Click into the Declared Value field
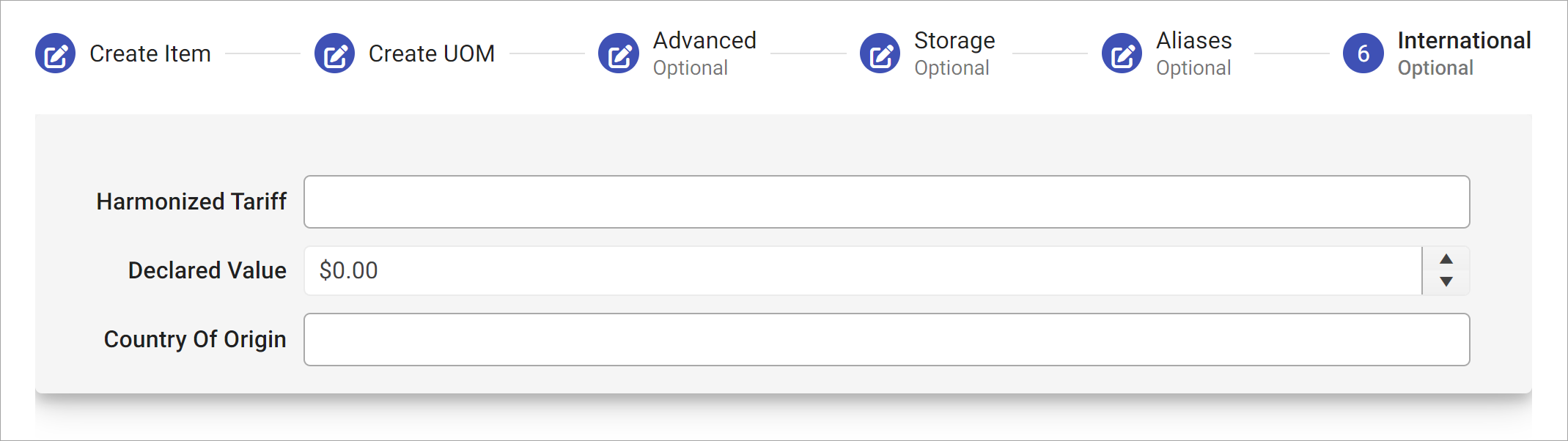Screen dimensions: 1568x441 [x=862, y=270]
